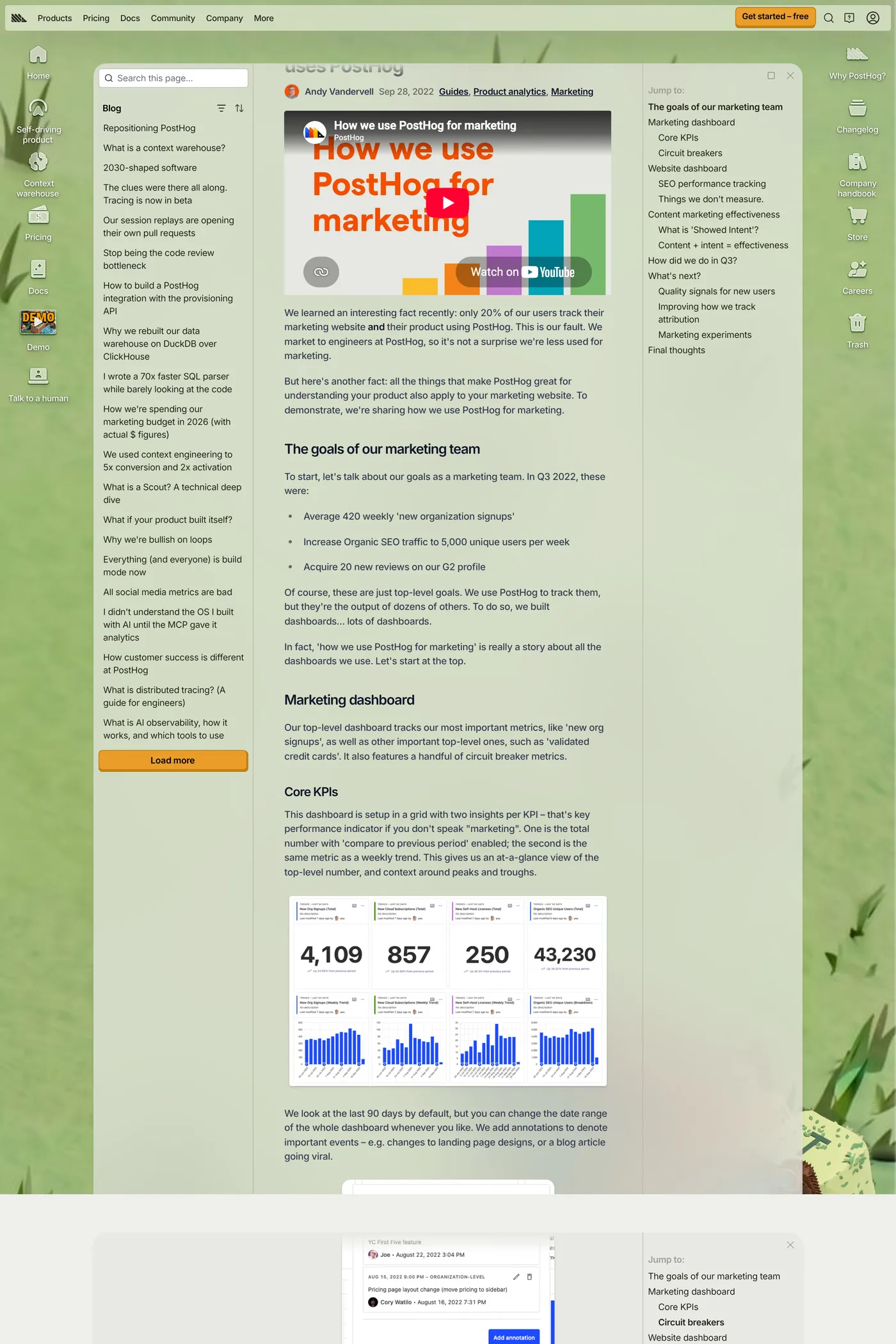The width and height of the screenshot is (896, 1344).
Task: Open What is a context warehouse? post
Action: (164, 148)
